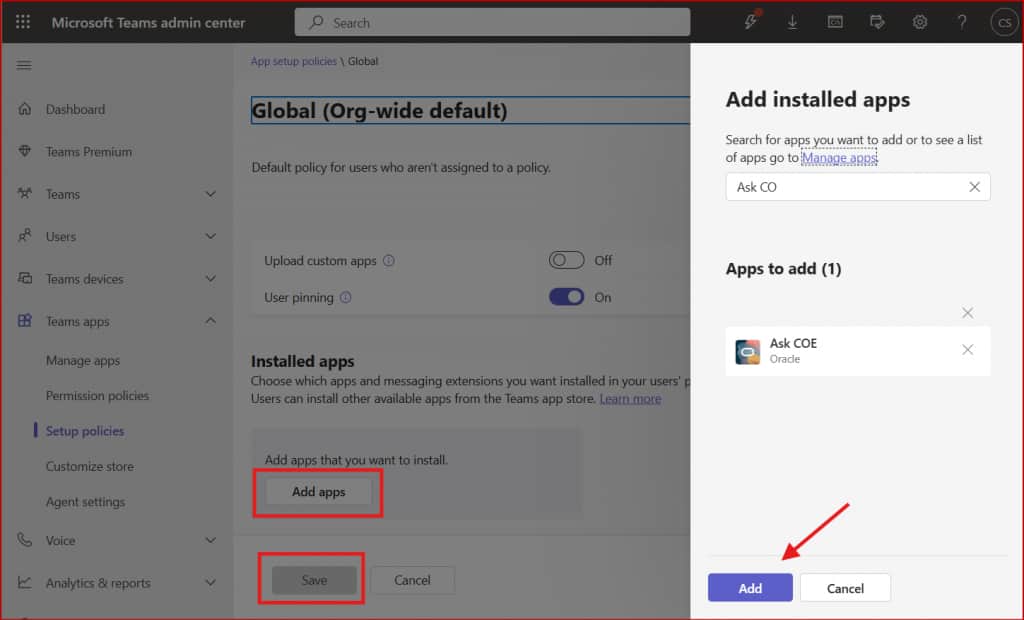Screen dimensions: 1024x620
Task: Open Agent settings in sidebar
Action: (x=86, y=502)
